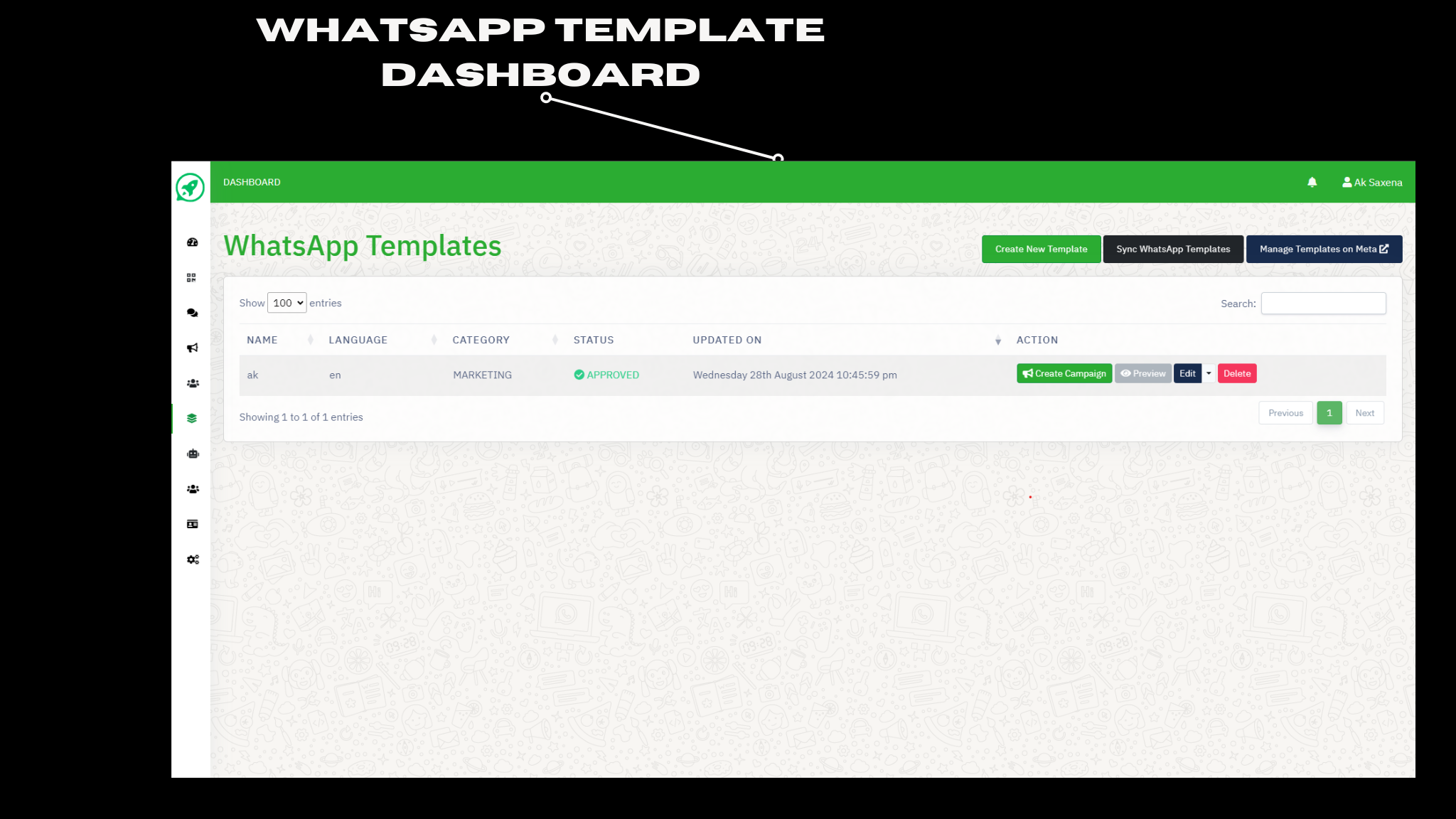1456x819 pixels.
Task: Open the users icon directly below the megaphone
Action: pos(193,383)
